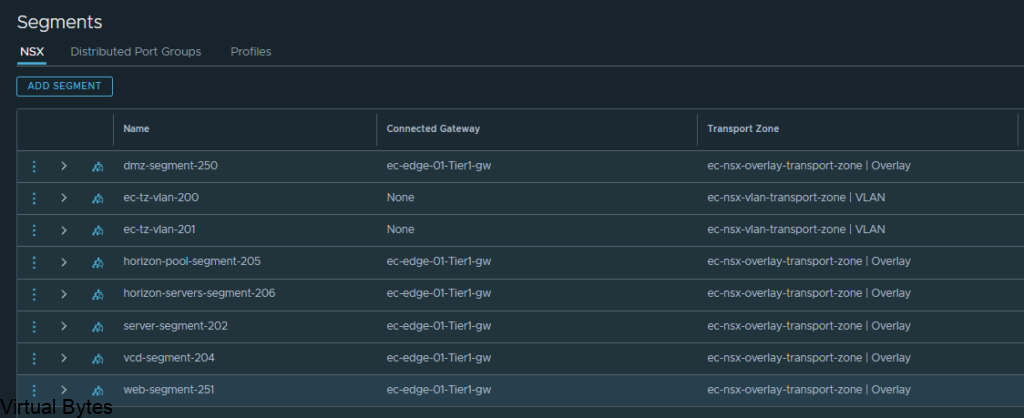
Task: Expand the server-segment-202 row chevron
Action: (x=64, y=326)
